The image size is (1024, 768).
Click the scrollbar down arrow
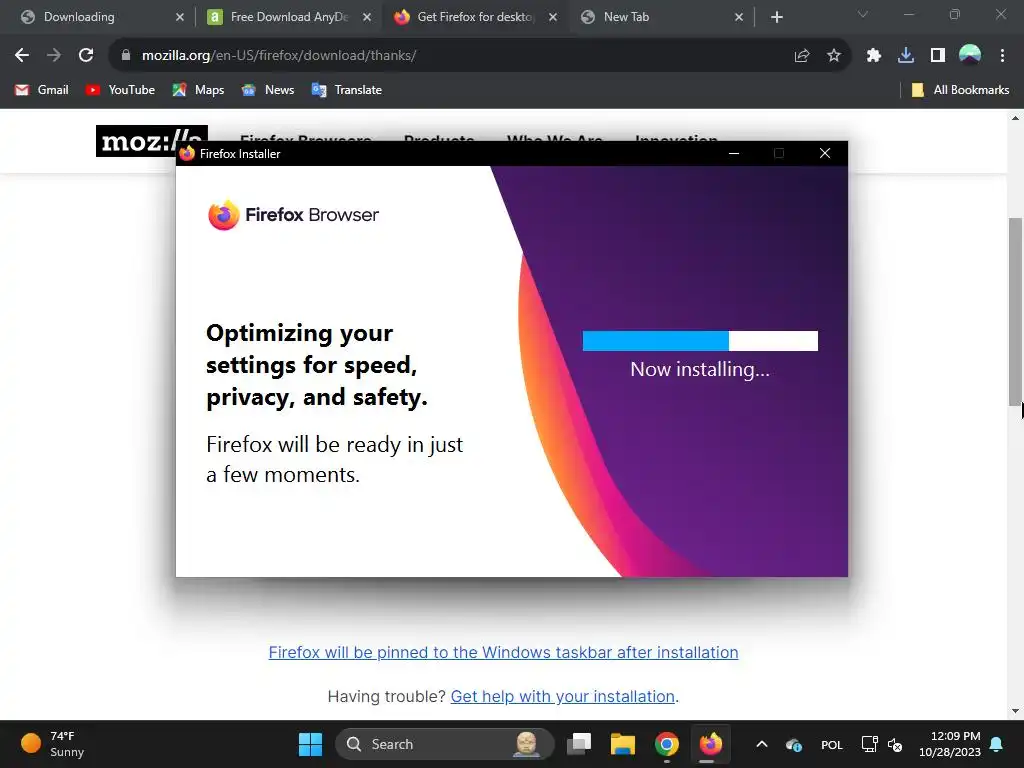click(1015, 711)
